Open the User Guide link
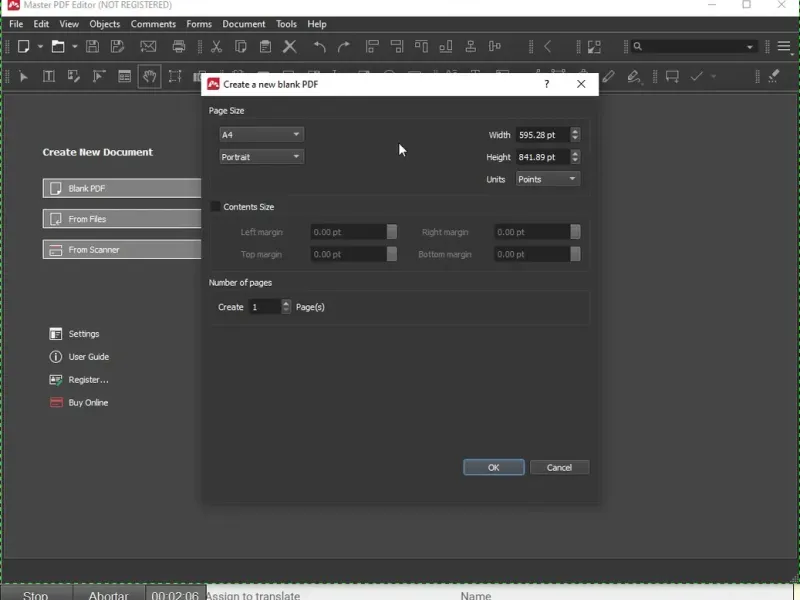800x600 pixels. tap(88, 357)
